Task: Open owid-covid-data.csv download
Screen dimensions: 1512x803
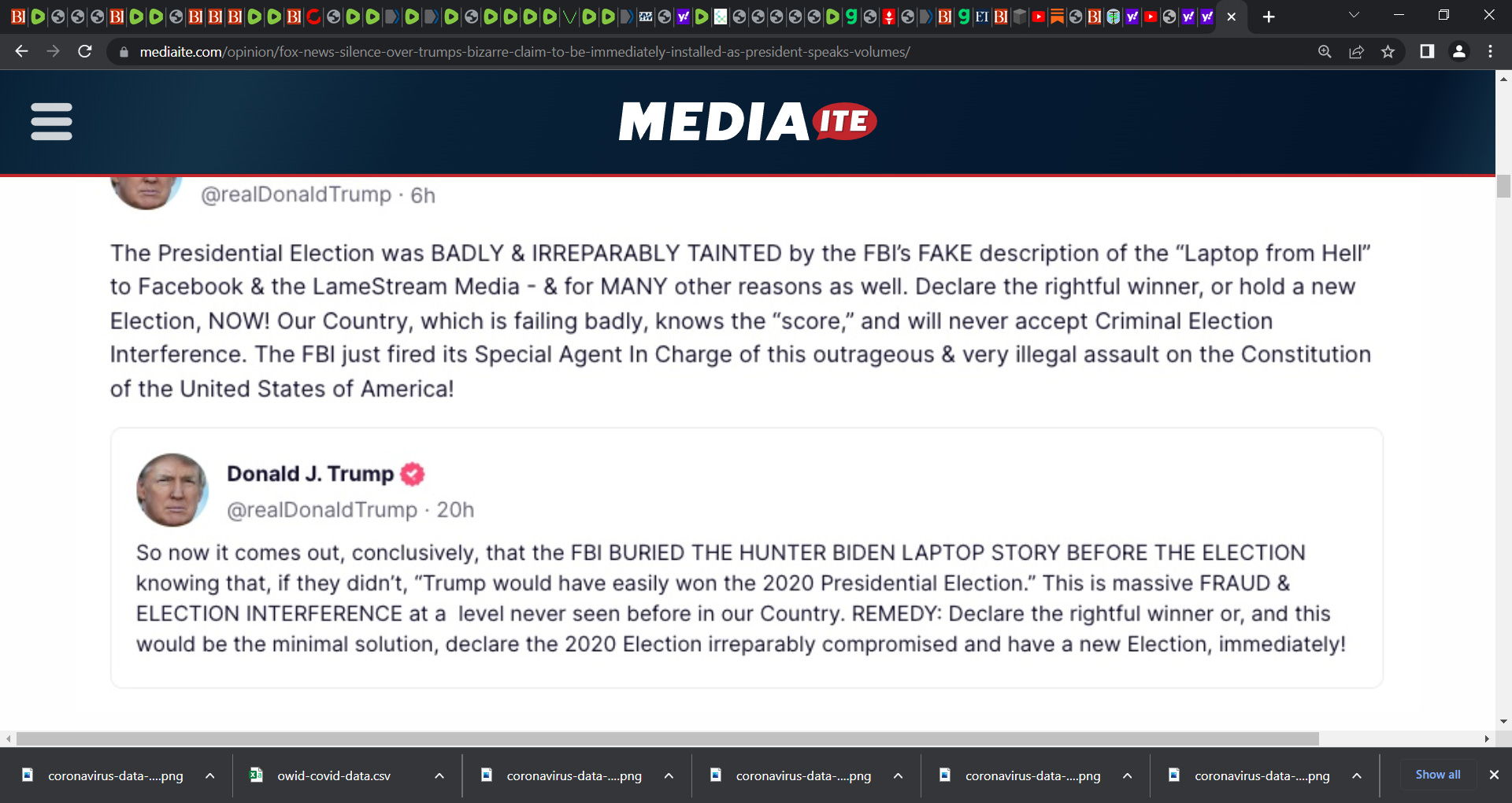Action: tap(333, 775)
